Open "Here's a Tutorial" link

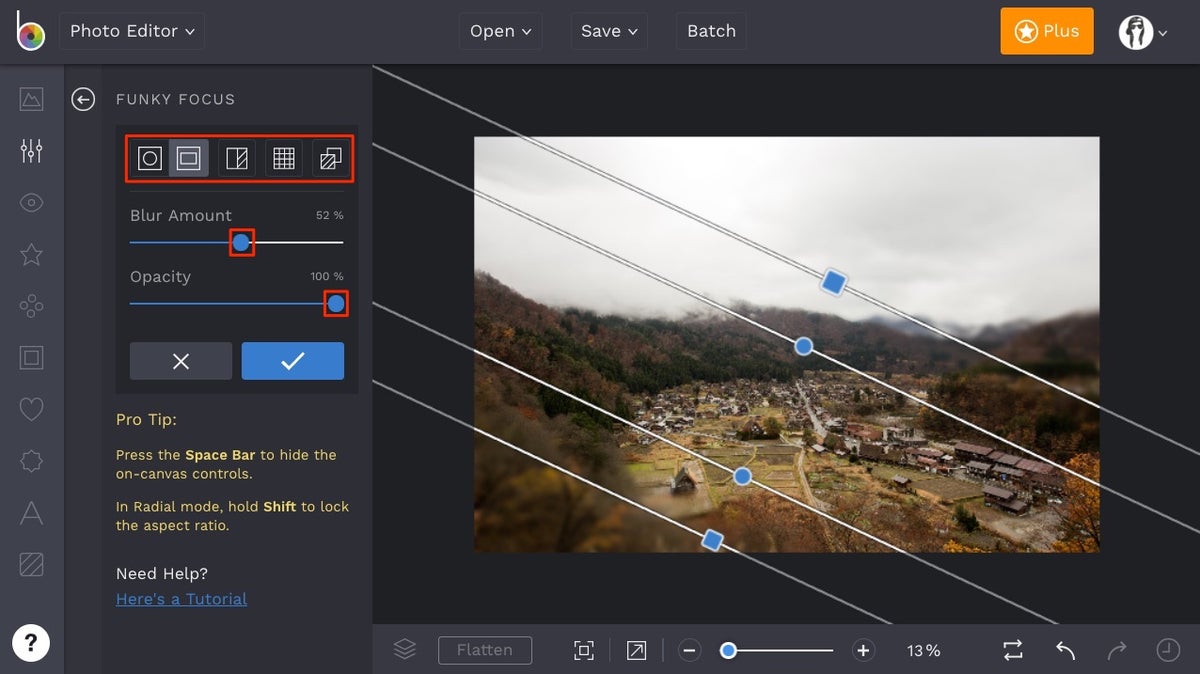point(181,598)
